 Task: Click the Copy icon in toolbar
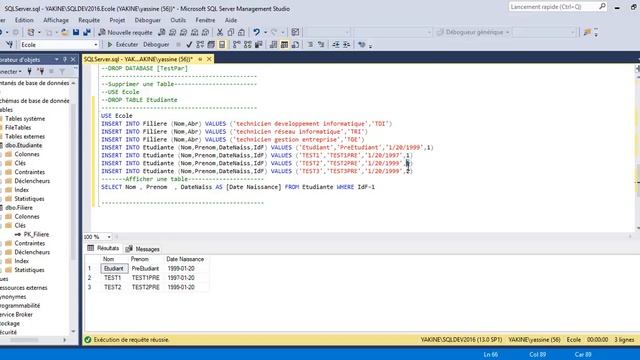coord(231,32)
